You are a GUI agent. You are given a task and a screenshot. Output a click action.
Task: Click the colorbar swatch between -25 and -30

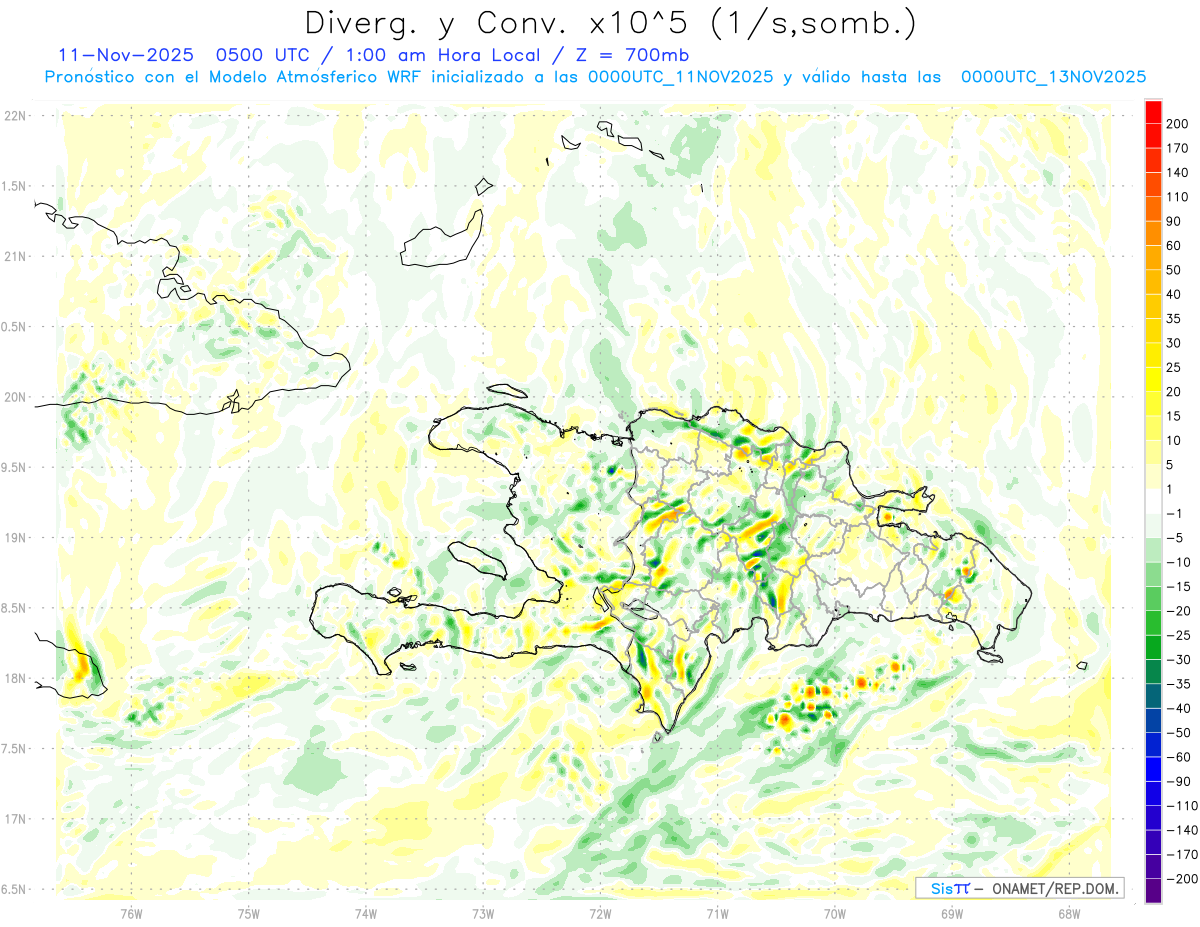[x=1153, y=647]
